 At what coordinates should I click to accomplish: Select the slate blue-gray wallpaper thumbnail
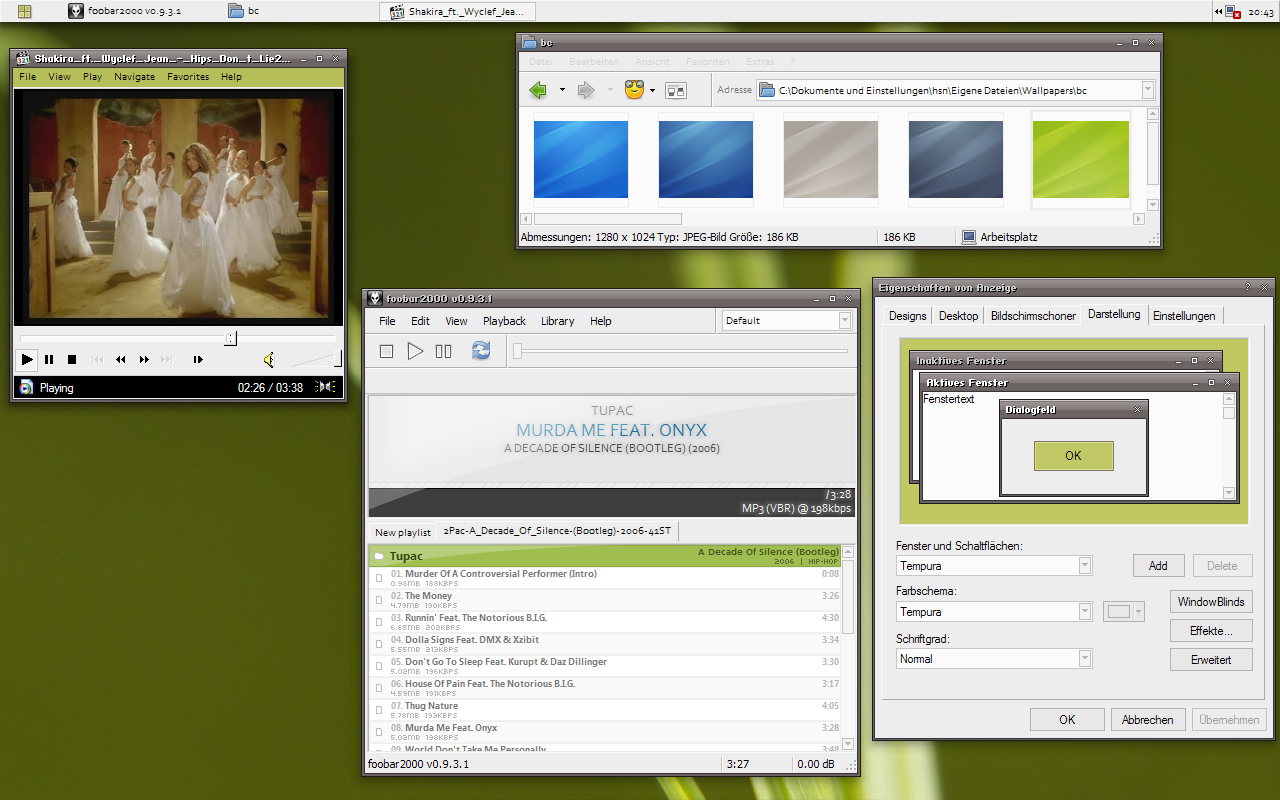pos(956,159)
